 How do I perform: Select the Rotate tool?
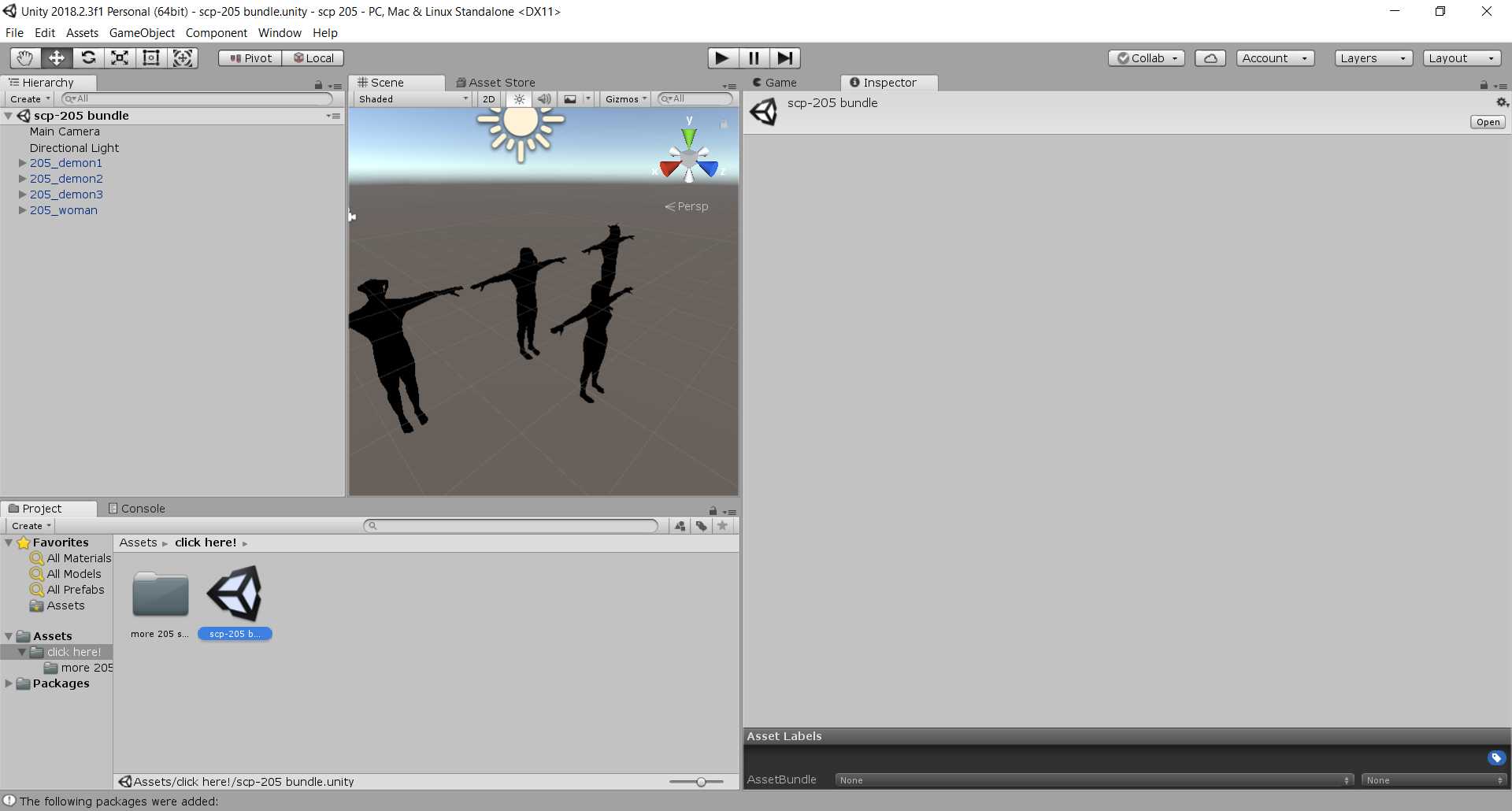[88, 57]
